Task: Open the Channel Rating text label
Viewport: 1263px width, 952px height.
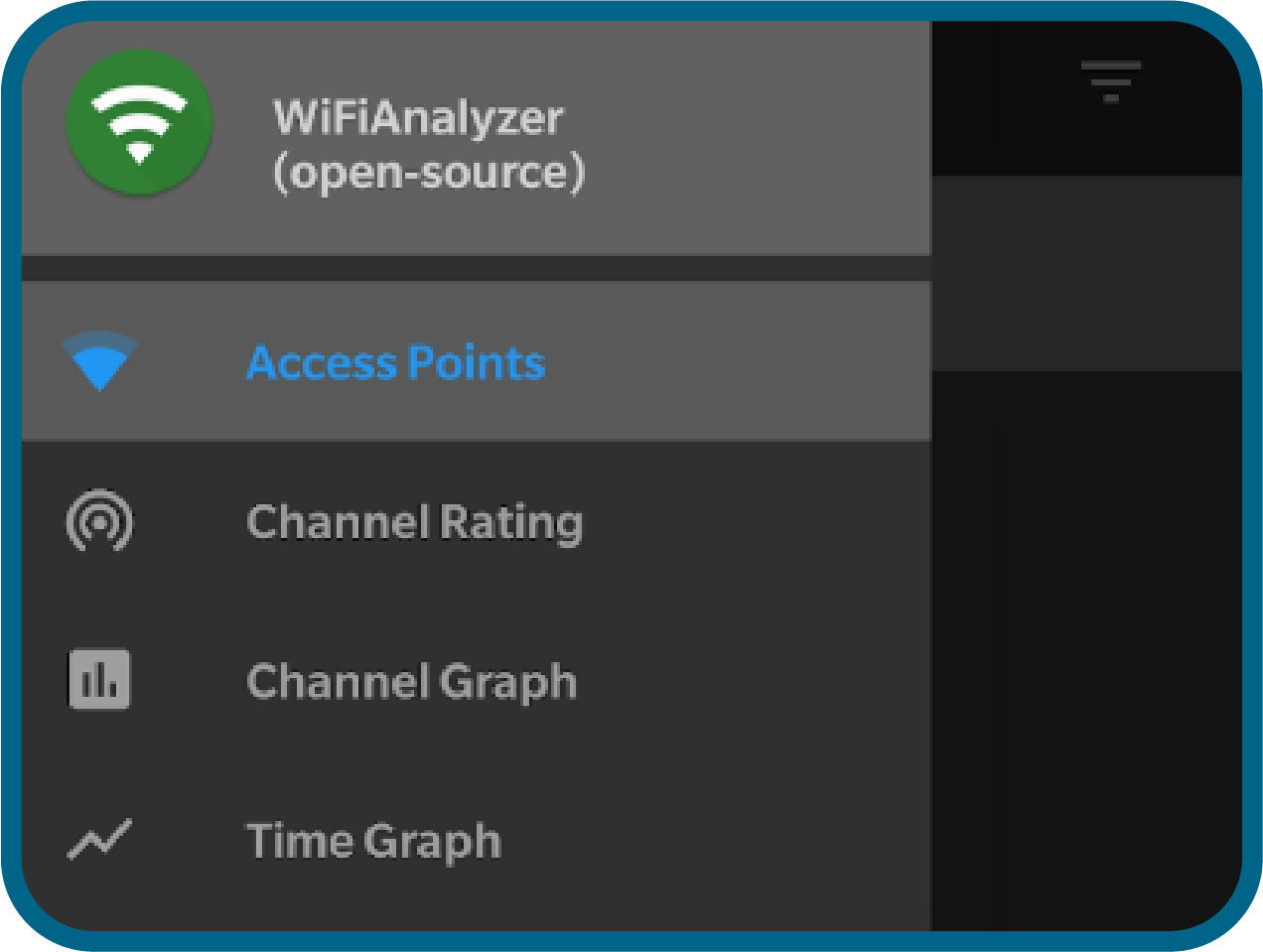Action: [414, 522]
